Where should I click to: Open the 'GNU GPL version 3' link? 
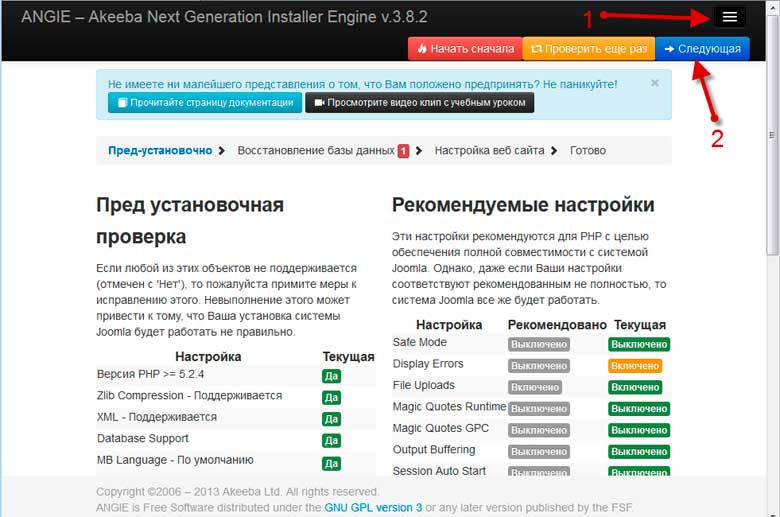[x=373, y=508]
